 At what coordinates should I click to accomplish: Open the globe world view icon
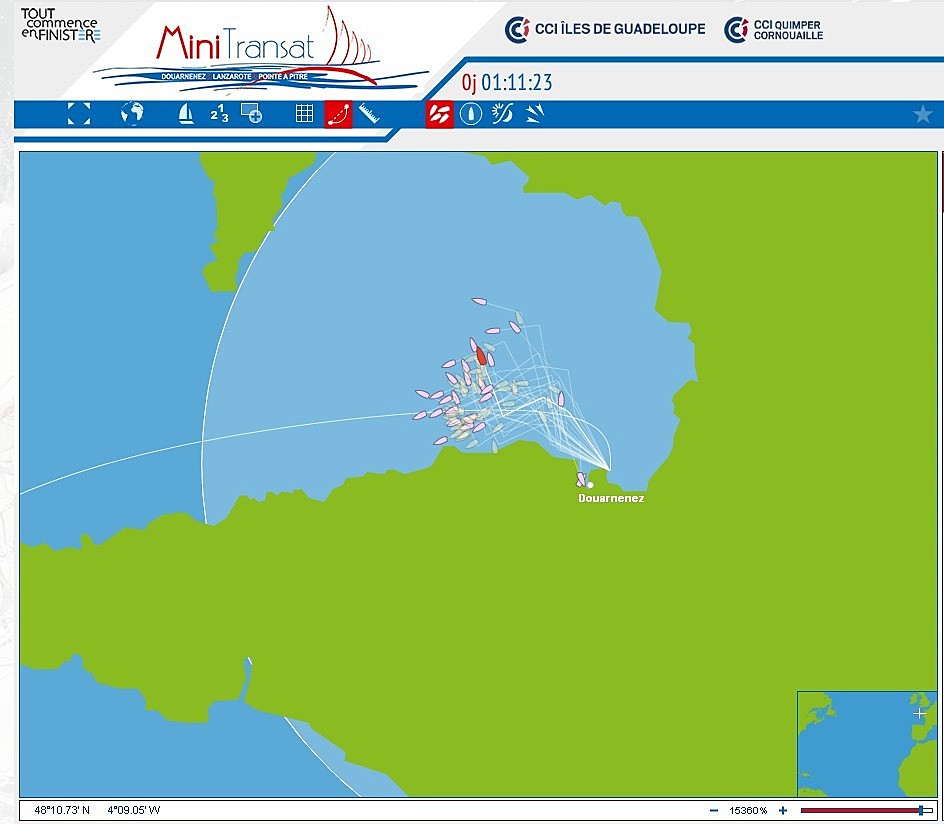[x=132, y=113]
